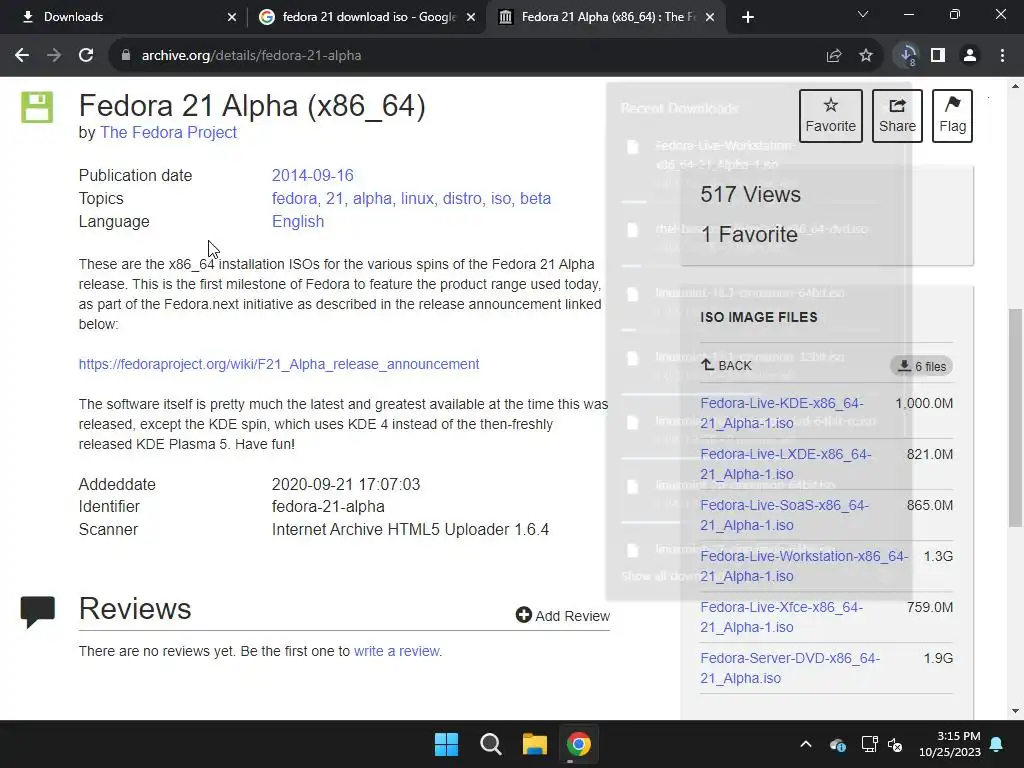Click the share page icon in address bar
This screenshot has height=768, width=1024.
coord(834,56)
